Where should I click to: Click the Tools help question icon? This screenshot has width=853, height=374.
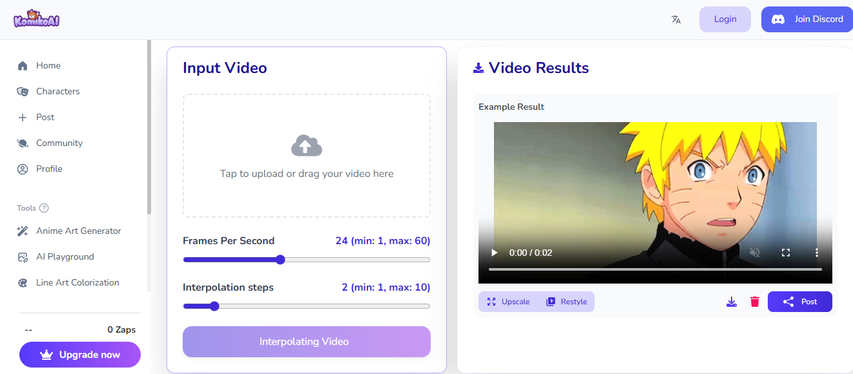(44, 208)
